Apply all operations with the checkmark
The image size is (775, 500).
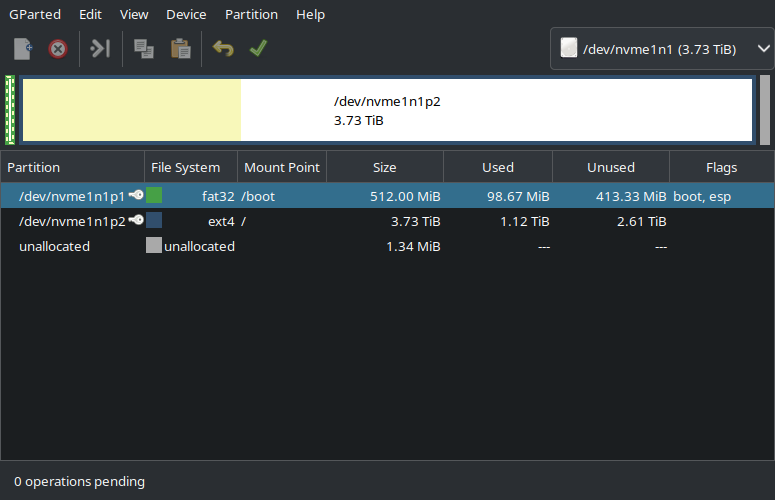[x=258, y=48]
